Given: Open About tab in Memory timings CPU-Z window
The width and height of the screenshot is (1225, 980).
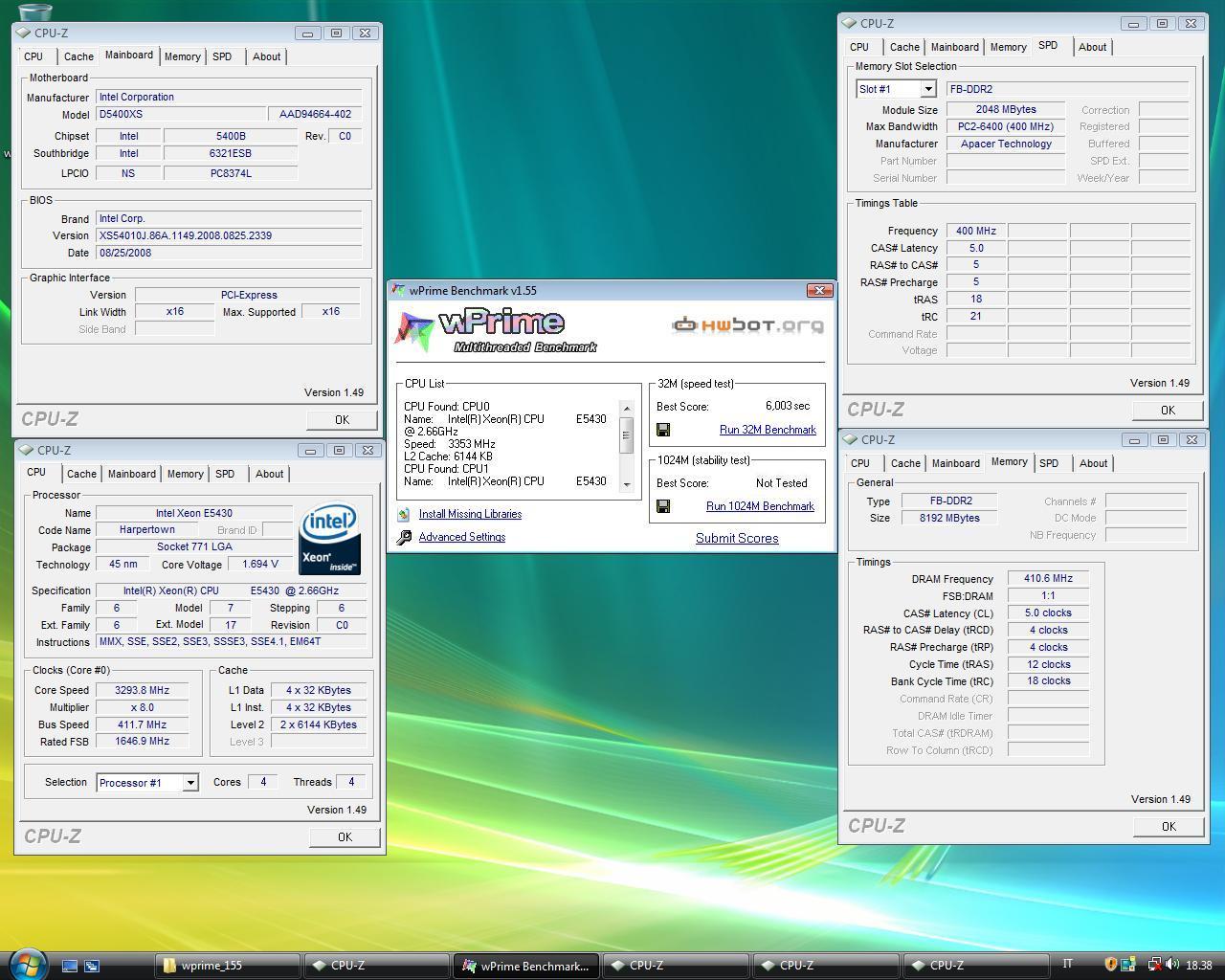Looking at the screenshot, I should point(1093,463).
